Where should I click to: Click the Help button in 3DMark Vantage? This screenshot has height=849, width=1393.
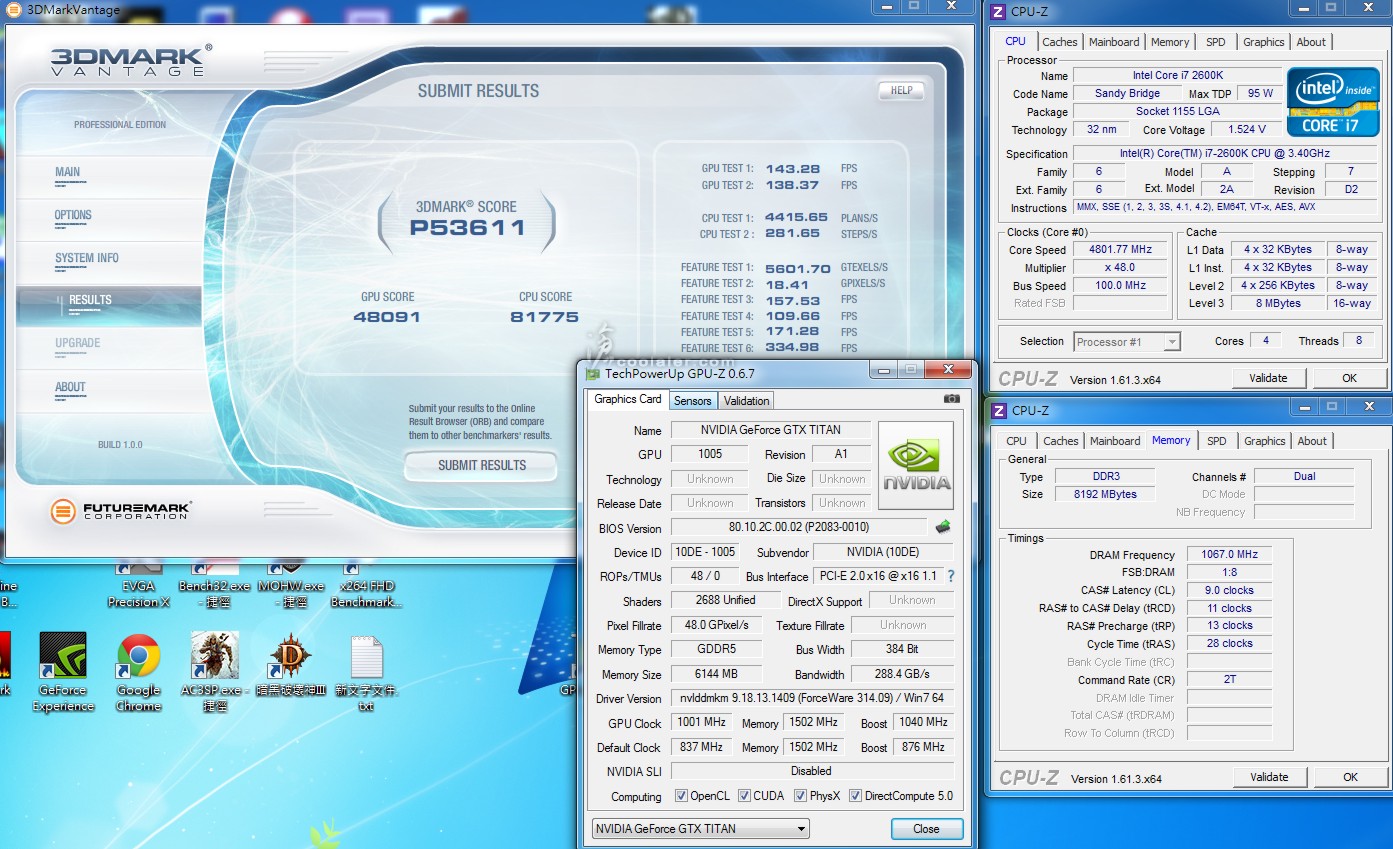901,90
